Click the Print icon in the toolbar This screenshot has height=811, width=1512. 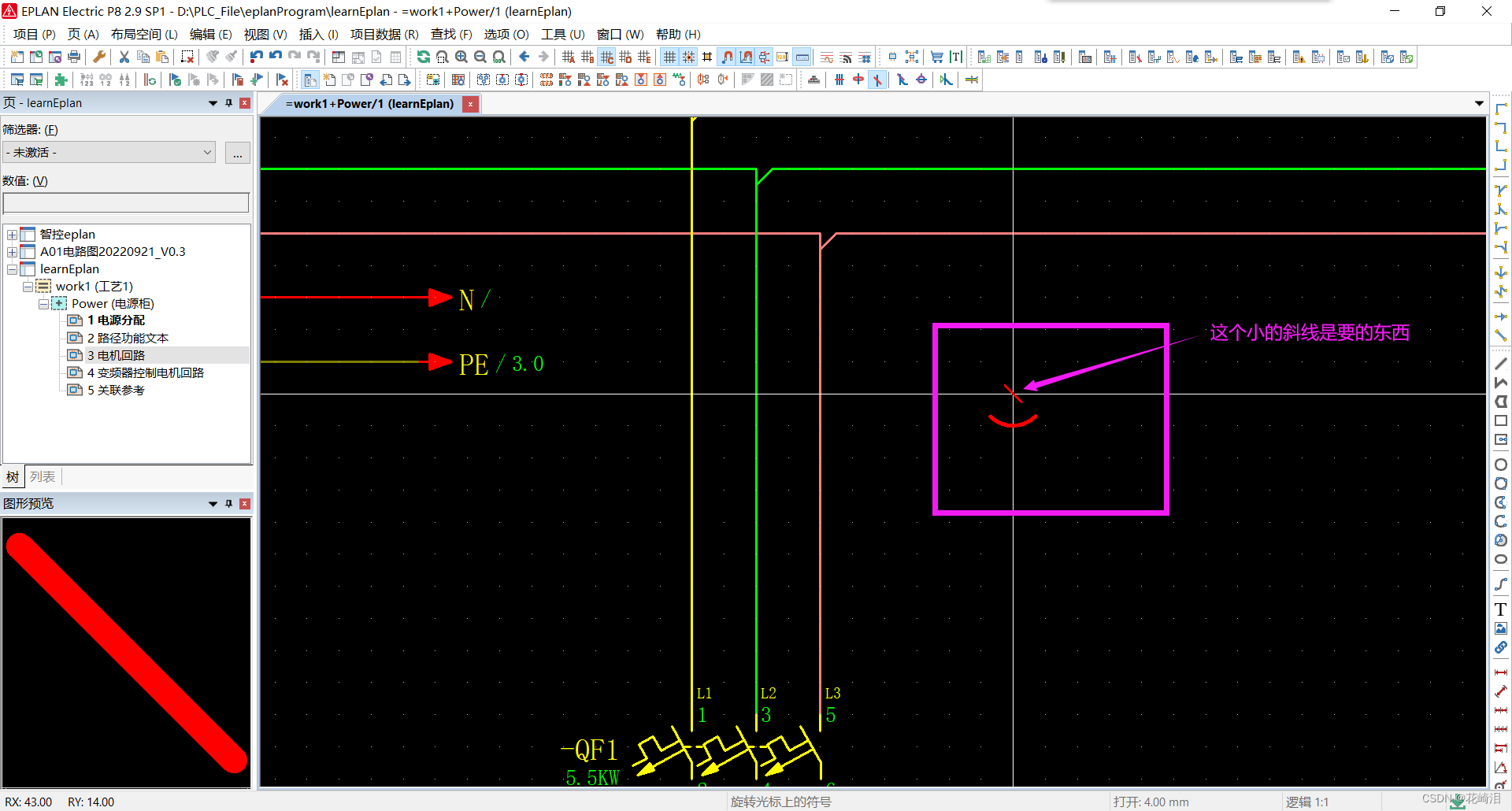[x=74, y=57]
